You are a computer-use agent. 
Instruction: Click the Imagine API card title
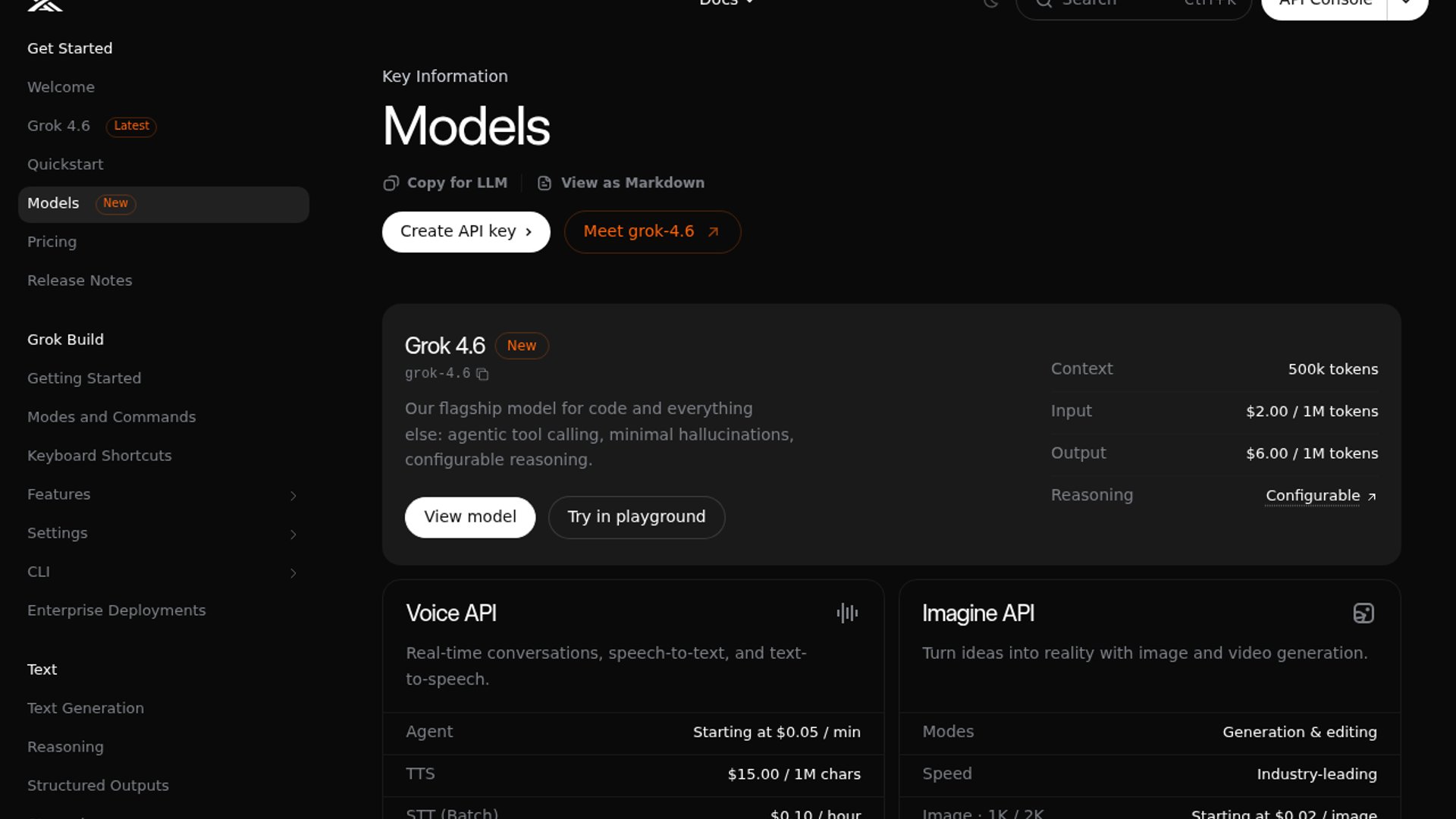pos(978,613)
